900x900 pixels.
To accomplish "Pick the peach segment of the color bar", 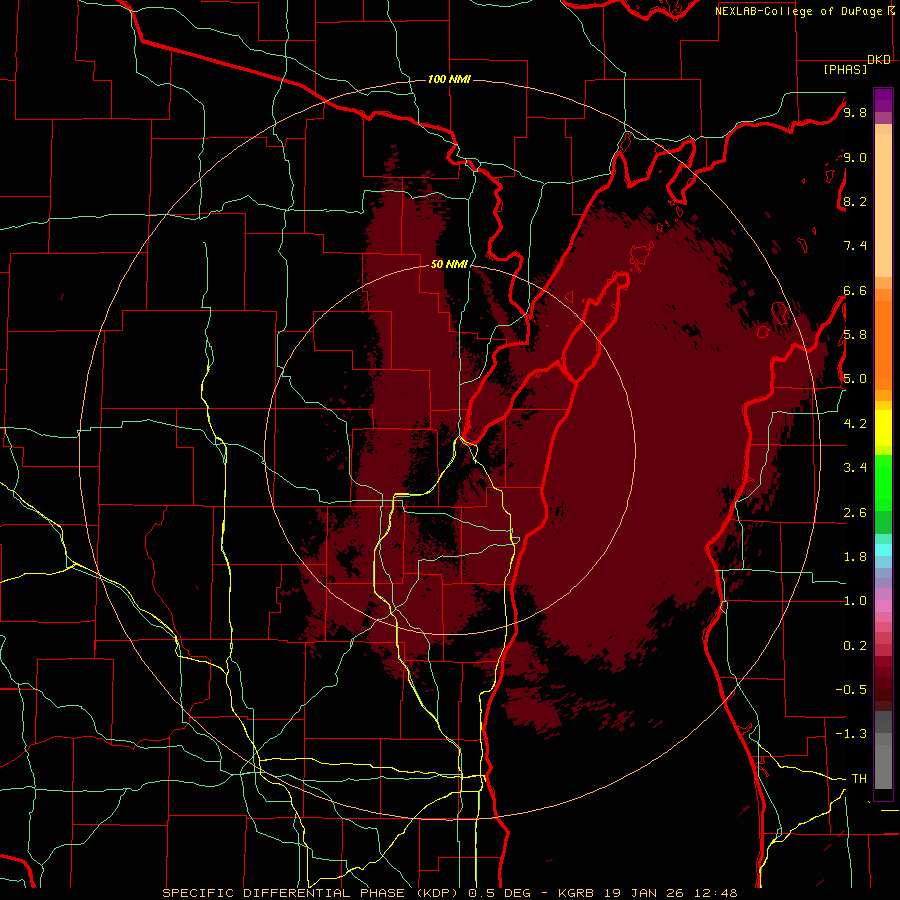I will [883, 205].
